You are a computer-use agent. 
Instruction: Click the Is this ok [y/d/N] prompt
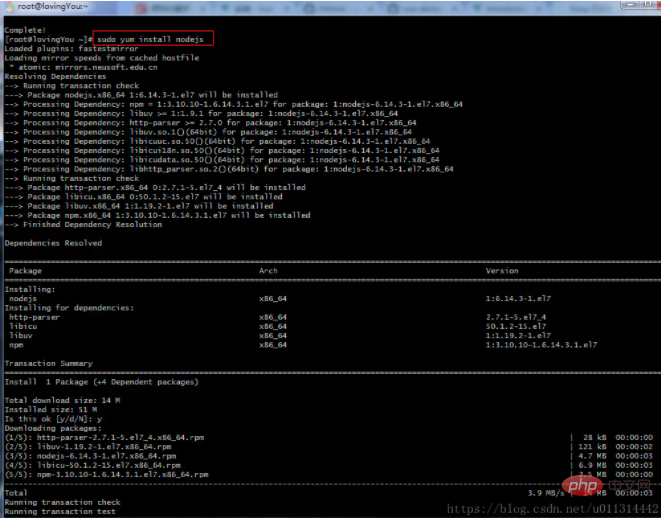53,419
